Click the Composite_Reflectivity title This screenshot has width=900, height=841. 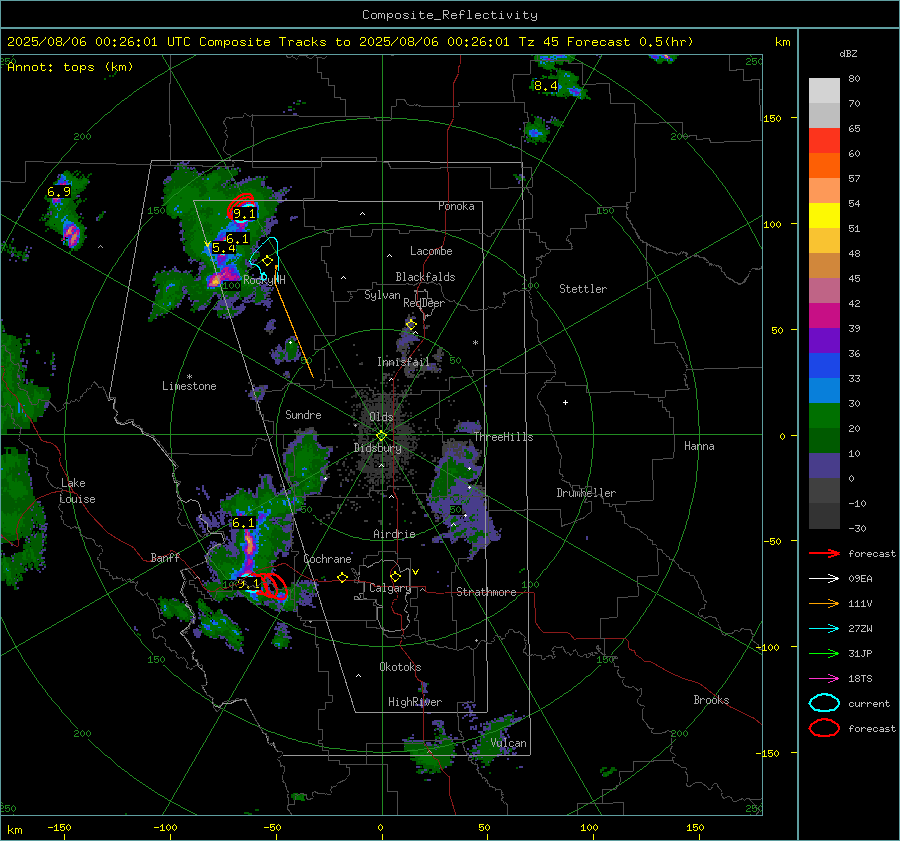tap(450, 15)
